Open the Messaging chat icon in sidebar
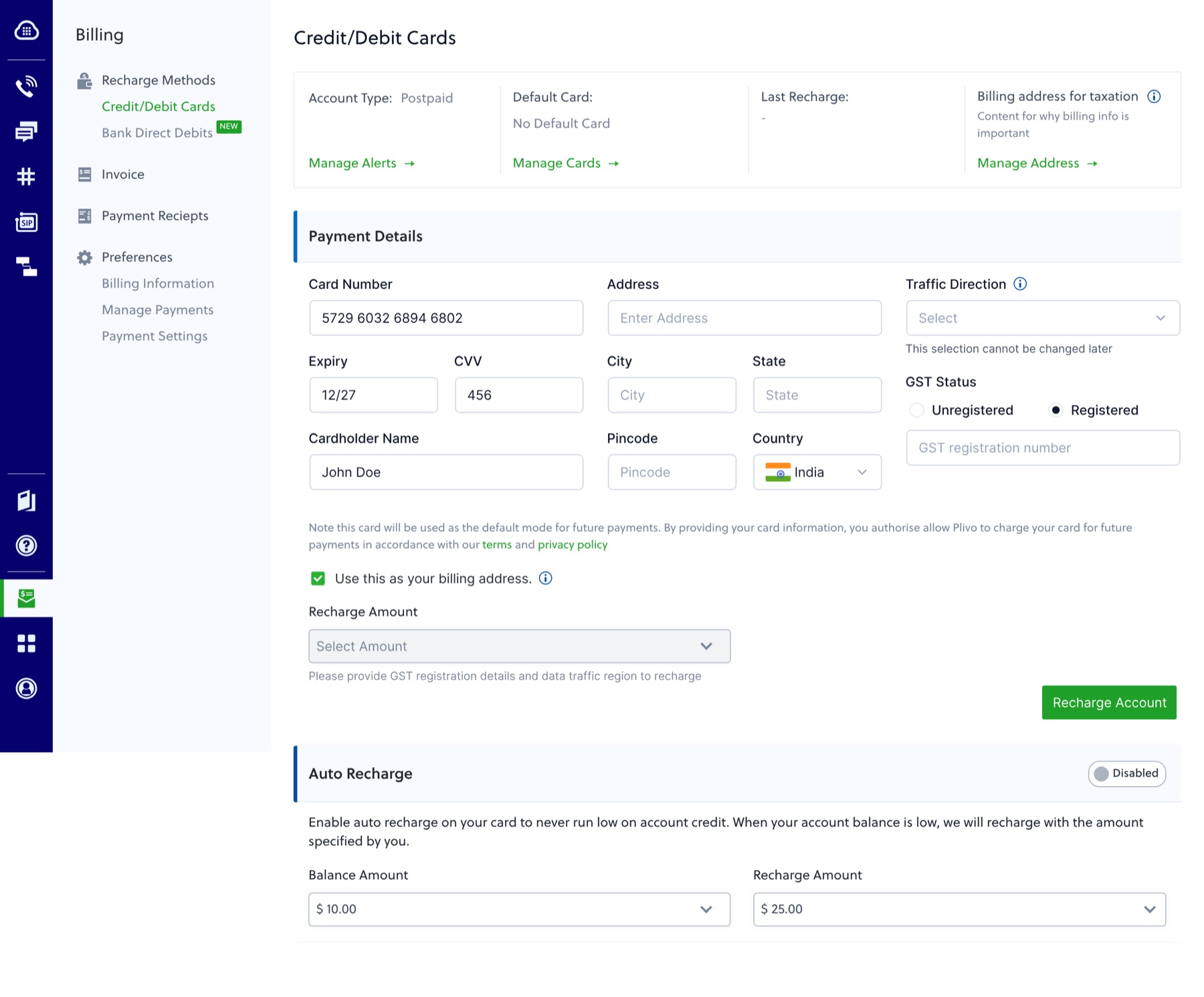Screen dimensions: 1204x997 pyautogui.click(x=26, y=131)
